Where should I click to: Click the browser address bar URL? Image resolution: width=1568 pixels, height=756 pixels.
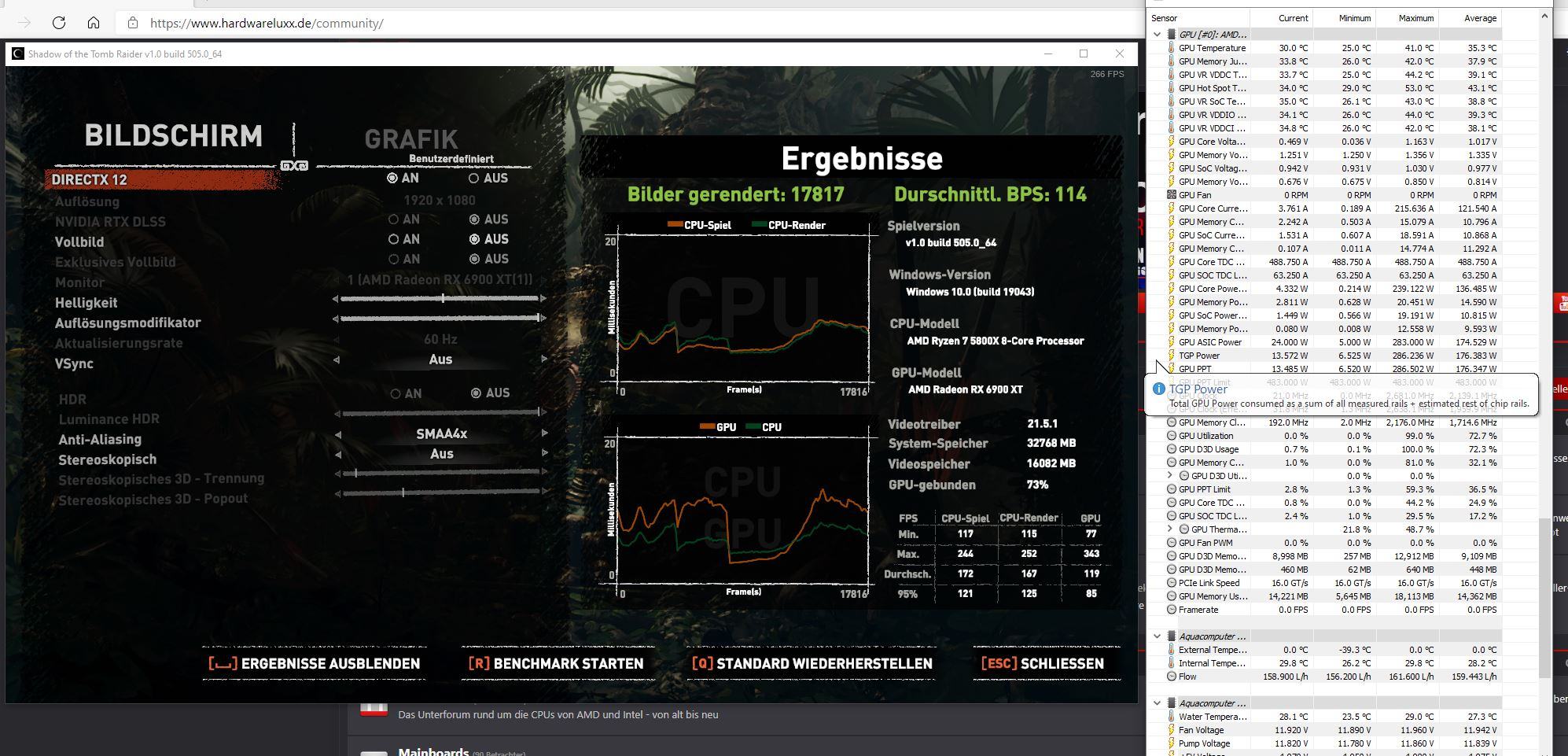[267, 23]
